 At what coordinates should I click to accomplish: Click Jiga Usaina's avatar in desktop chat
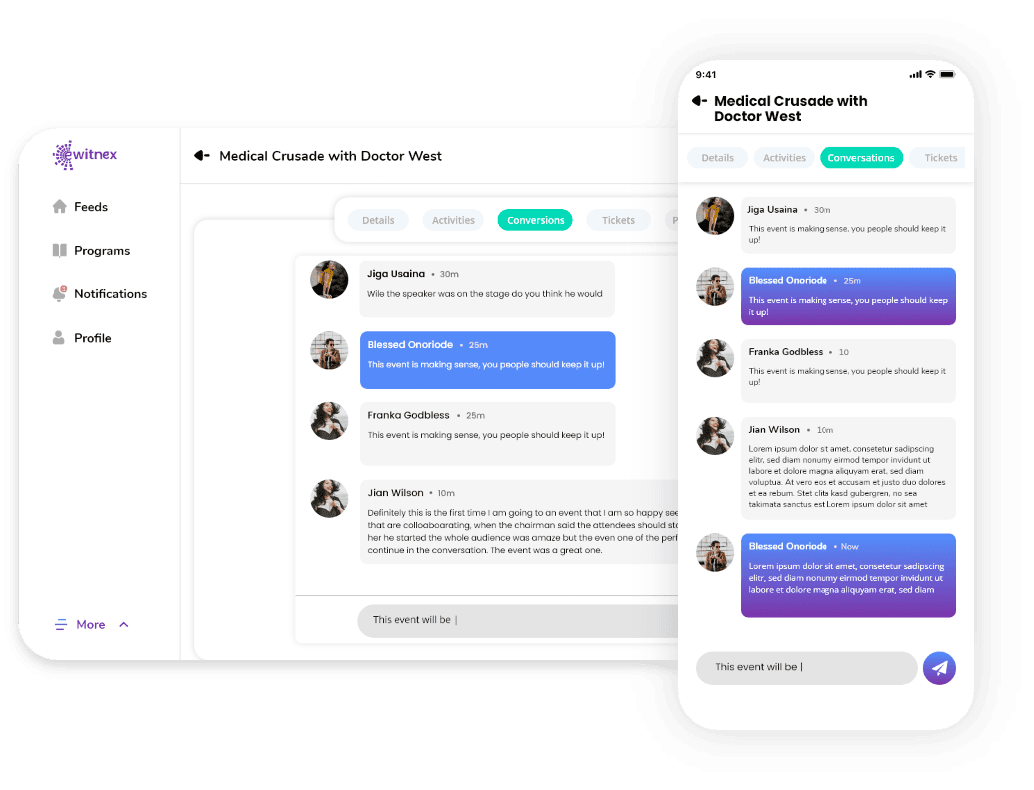(x=329, y=280)
